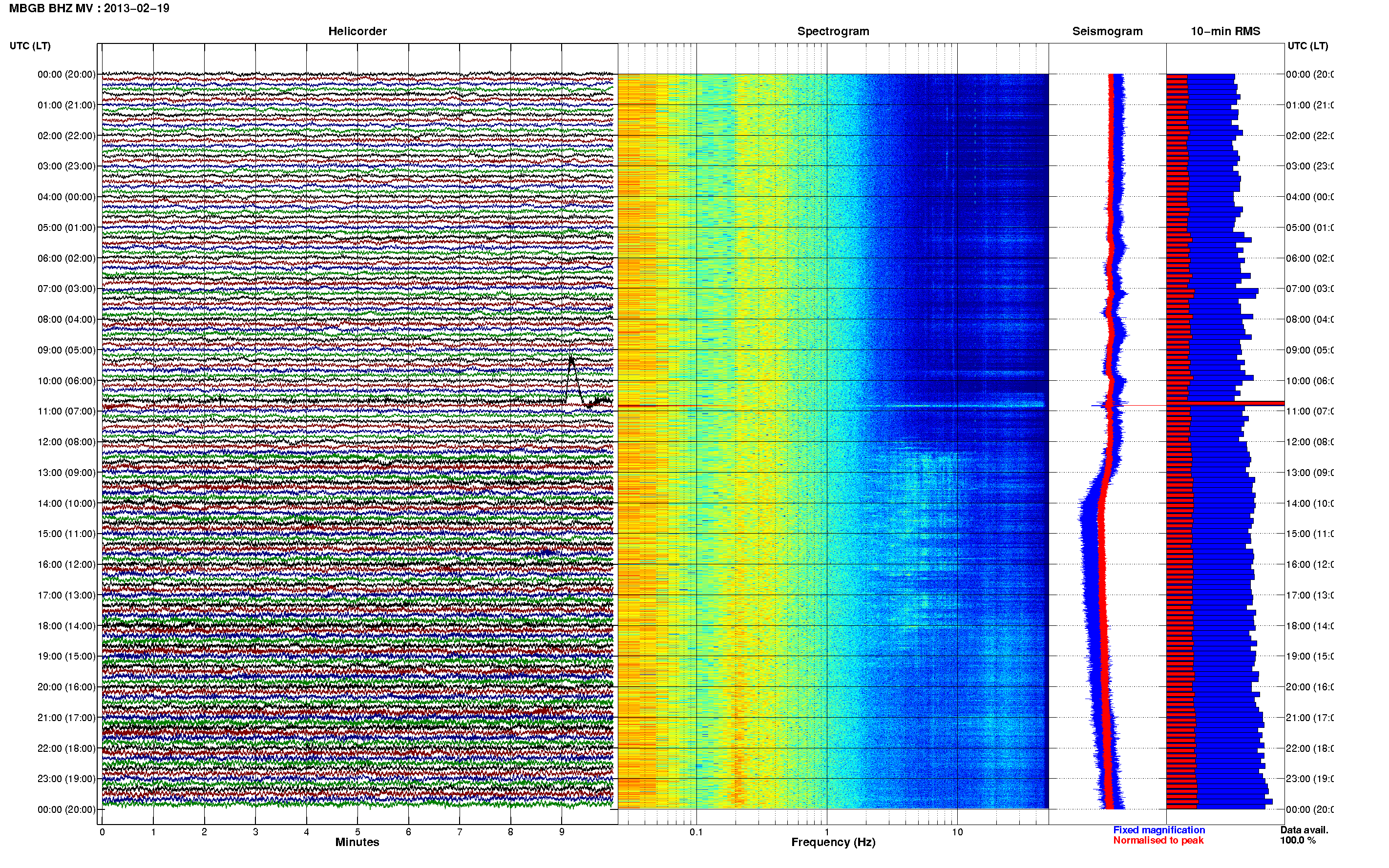Click the right 'UTC (LT)' axis label
Screen dimensions: 1389x868
pyautogui.click(x=1307, y=46)
